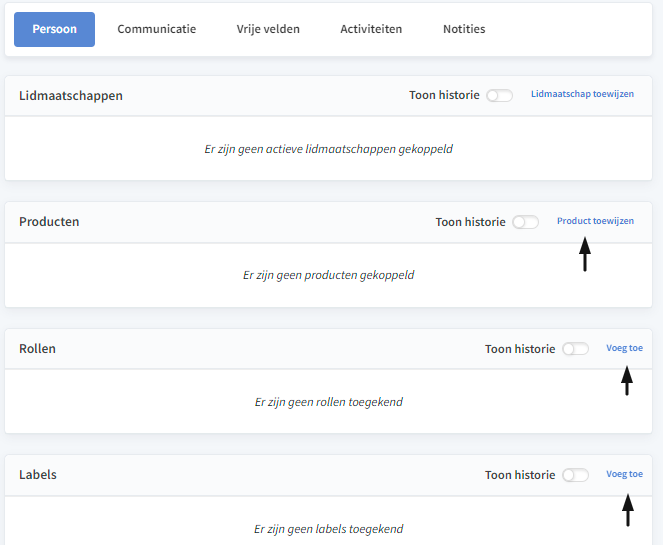Click the Producten section heading

tap(49, 222)
